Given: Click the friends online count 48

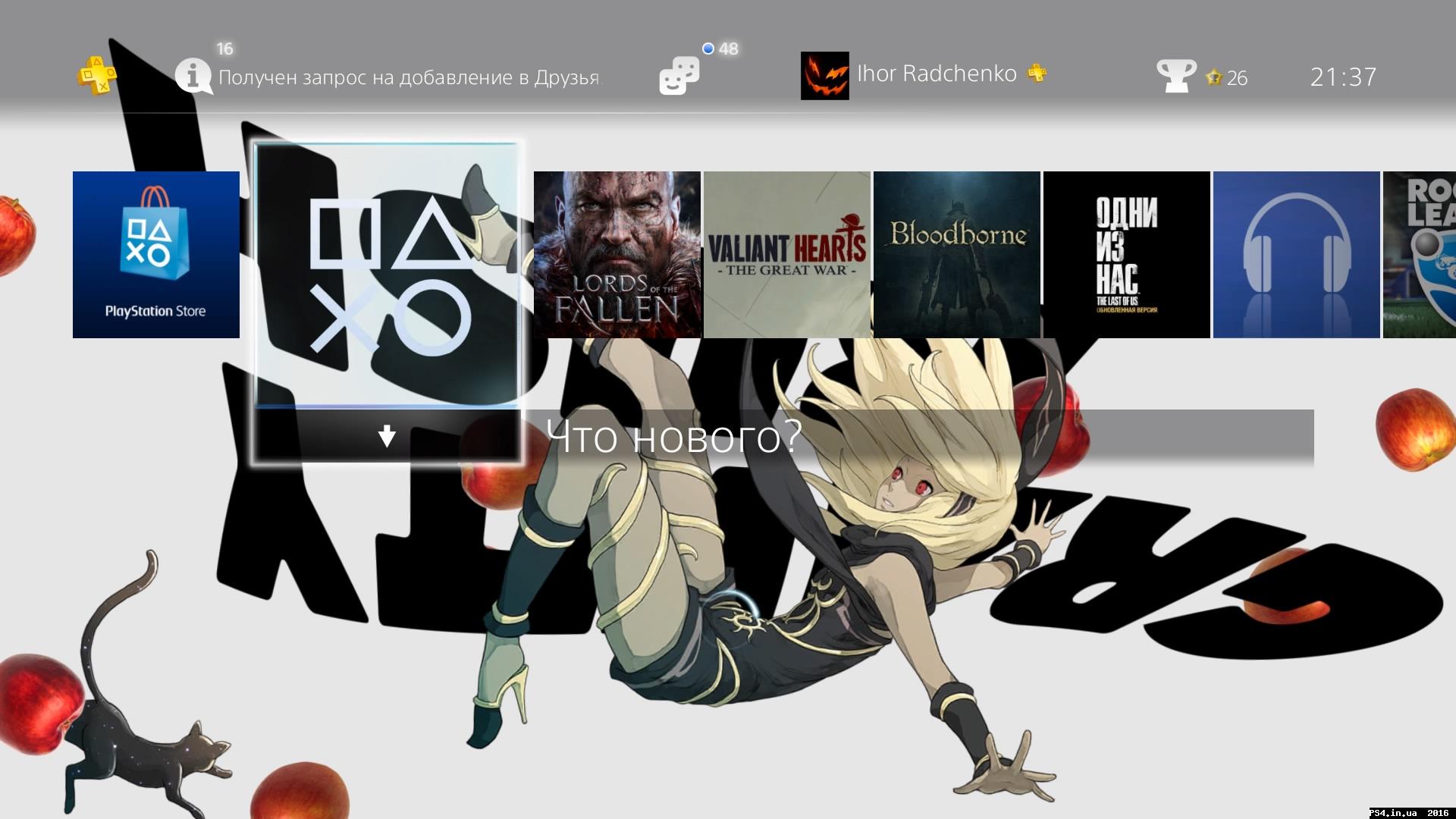Looking at the screenshot, I should pyautogui.click(x=729, y=49).
